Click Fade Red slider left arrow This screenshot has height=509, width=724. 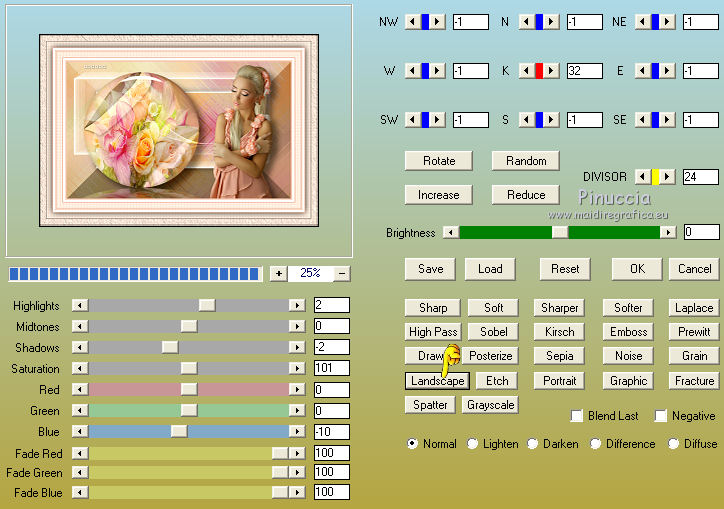[x=80, y=453]
